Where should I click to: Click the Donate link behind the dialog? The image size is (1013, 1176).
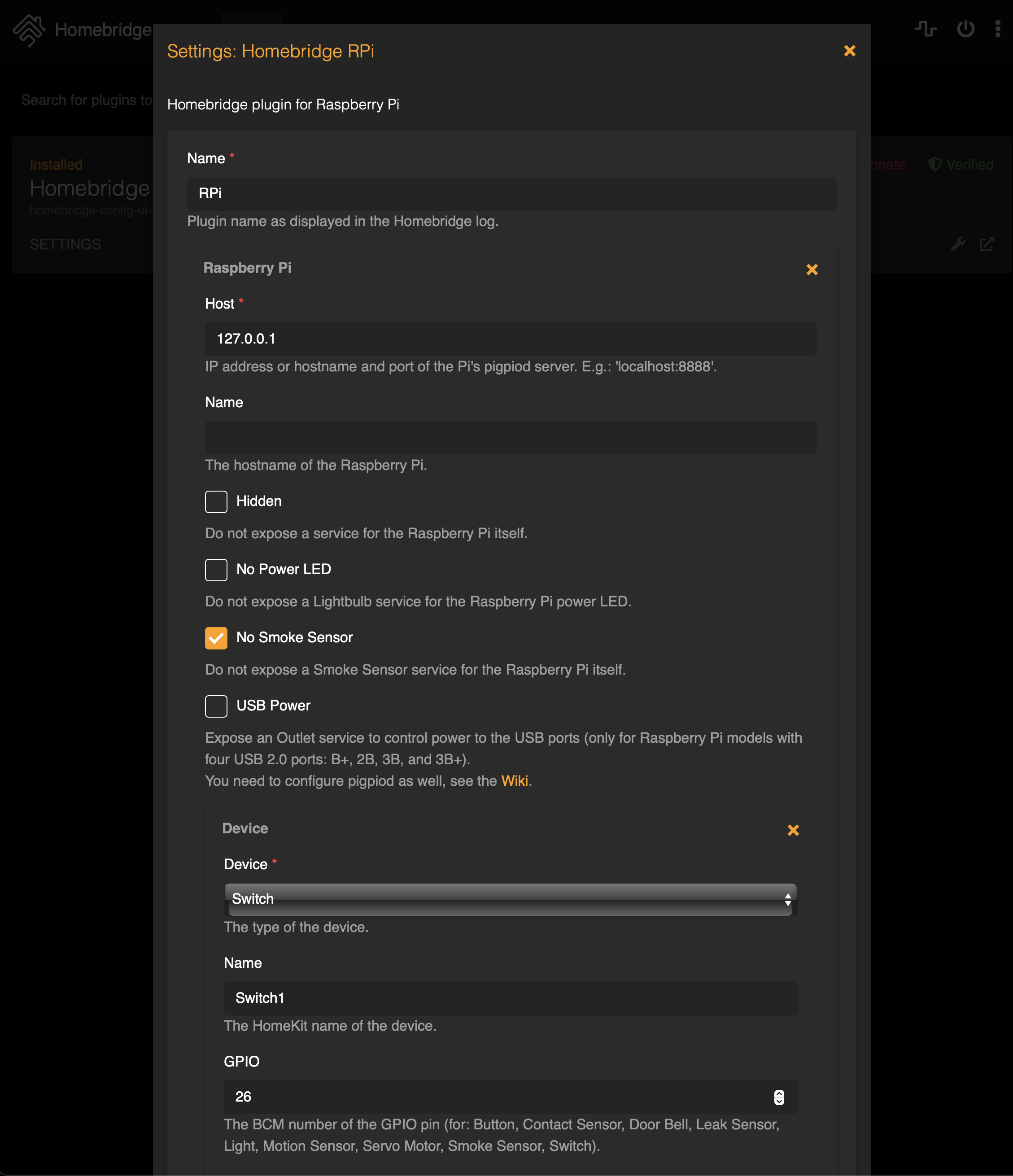click(887, 165)
